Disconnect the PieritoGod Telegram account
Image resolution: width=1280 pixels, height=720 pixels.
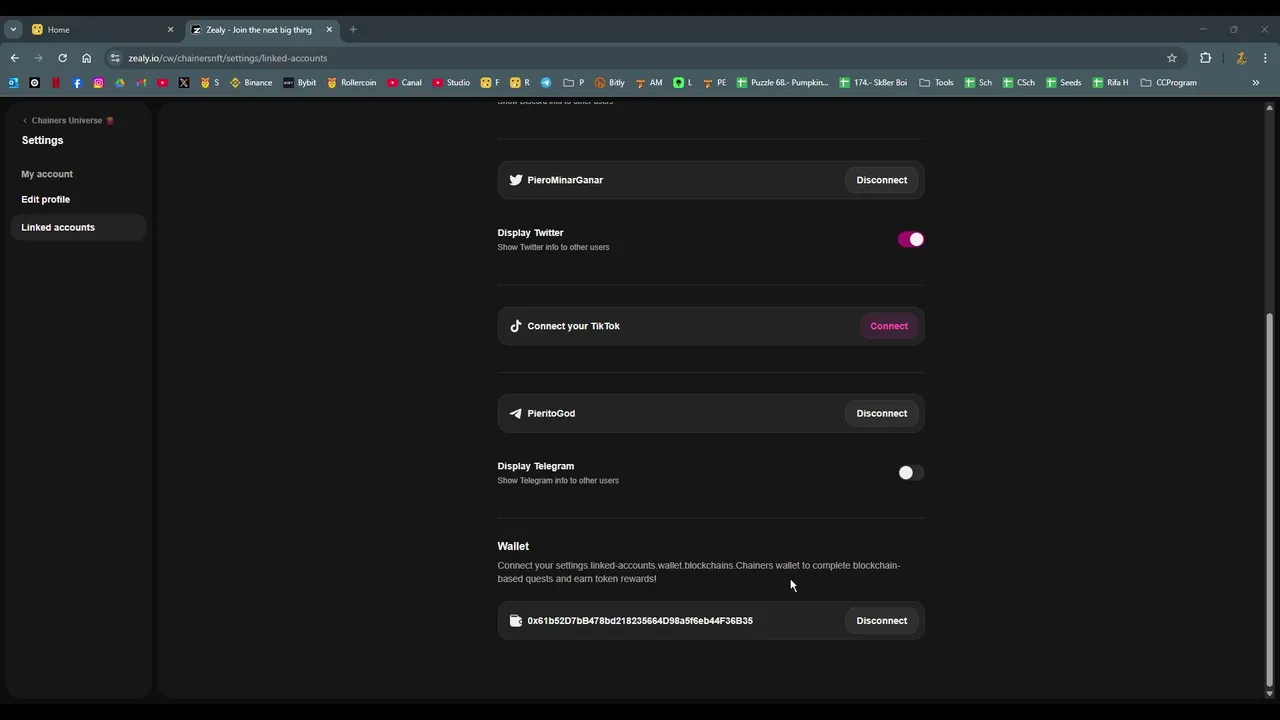[x=881, y=413]
